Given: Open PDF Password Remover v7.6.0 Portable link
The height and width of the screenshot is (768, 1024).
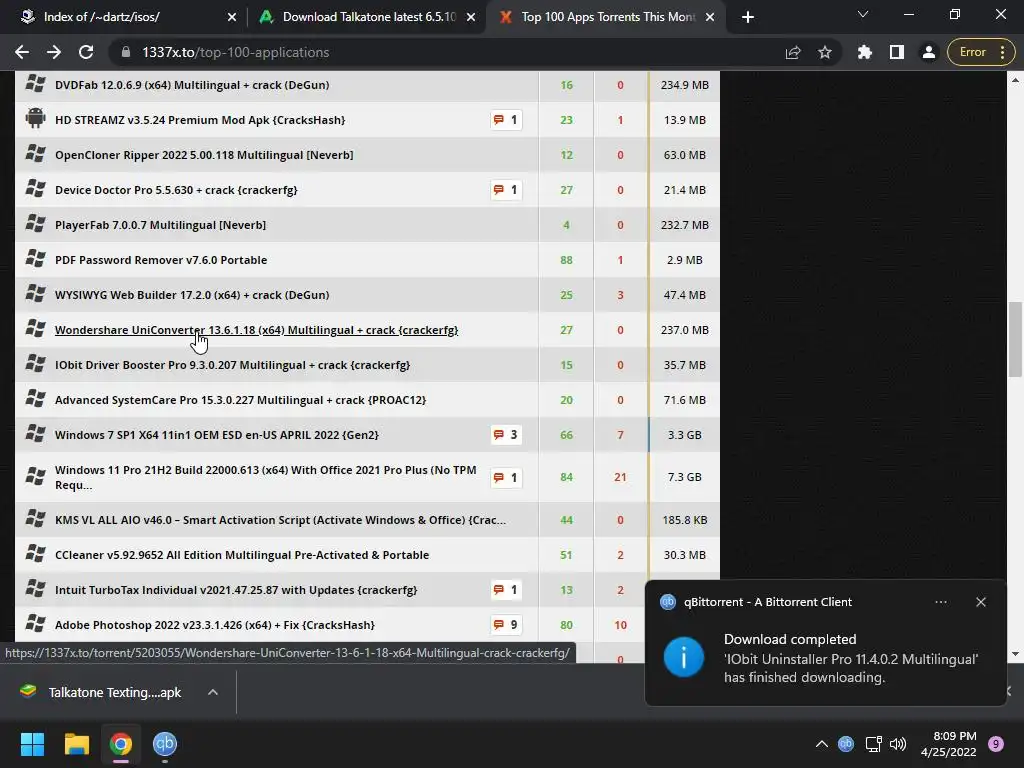Looking at the screenshot, I should pyautogui.click(x=161, y=260).
